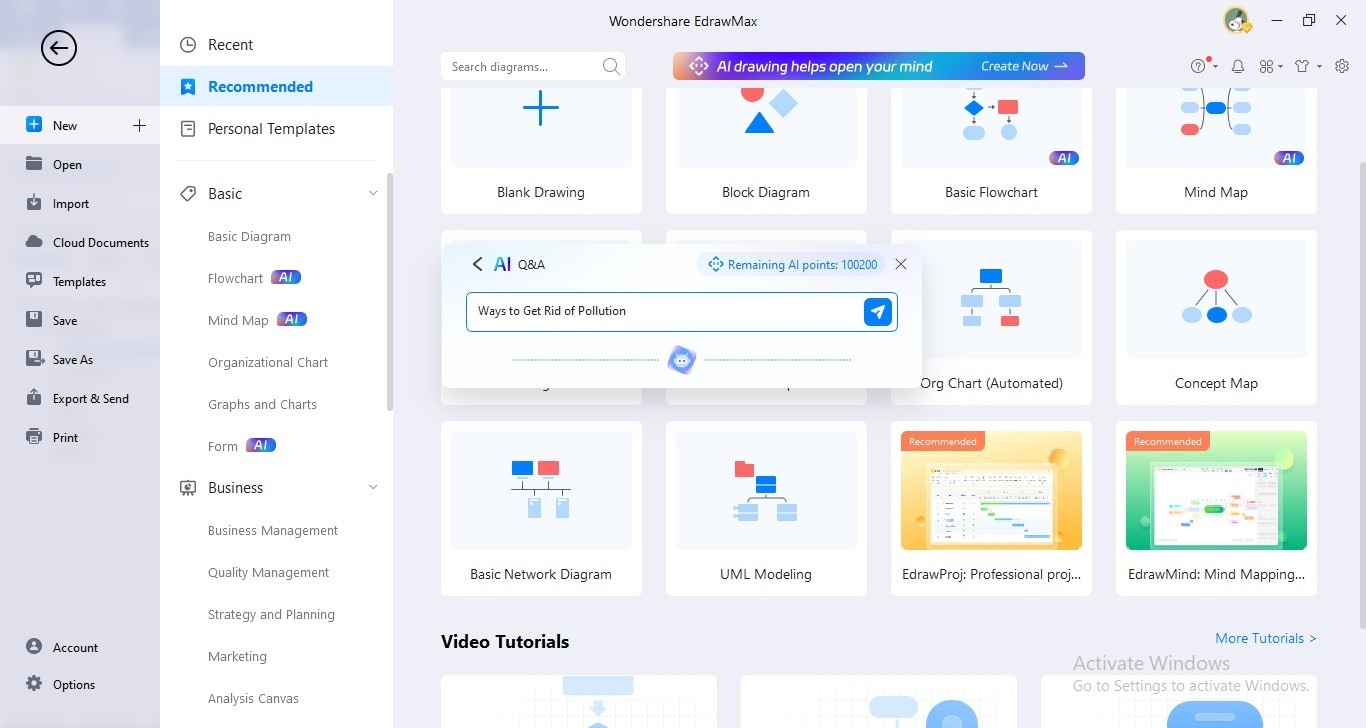
Task: Click the sidebar category scrollbar
Action: (x=390, y=292)
